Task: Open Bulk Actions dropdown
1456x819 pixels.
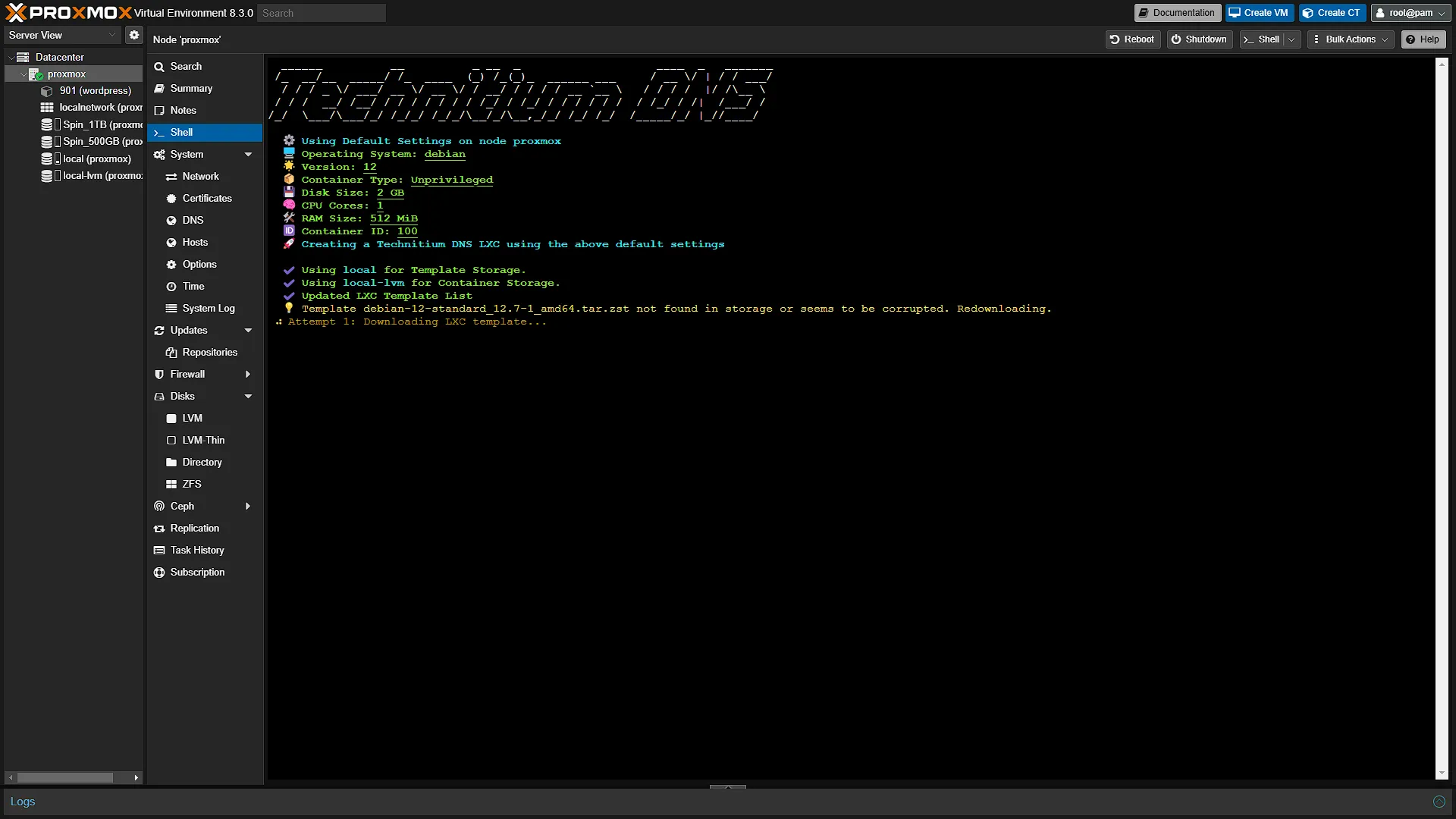Action: (1351, 39)
